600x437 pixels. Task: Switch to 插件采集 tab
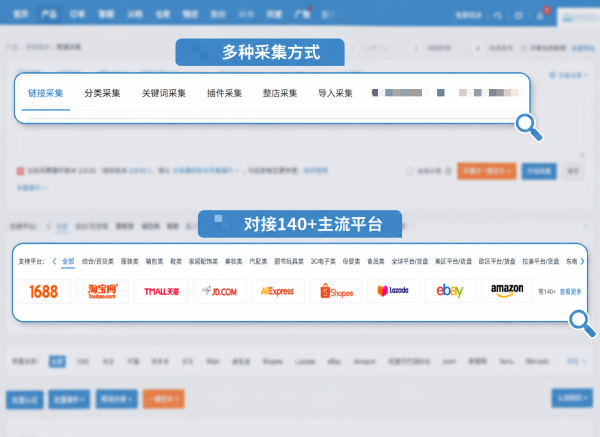[x=224, y=93]
